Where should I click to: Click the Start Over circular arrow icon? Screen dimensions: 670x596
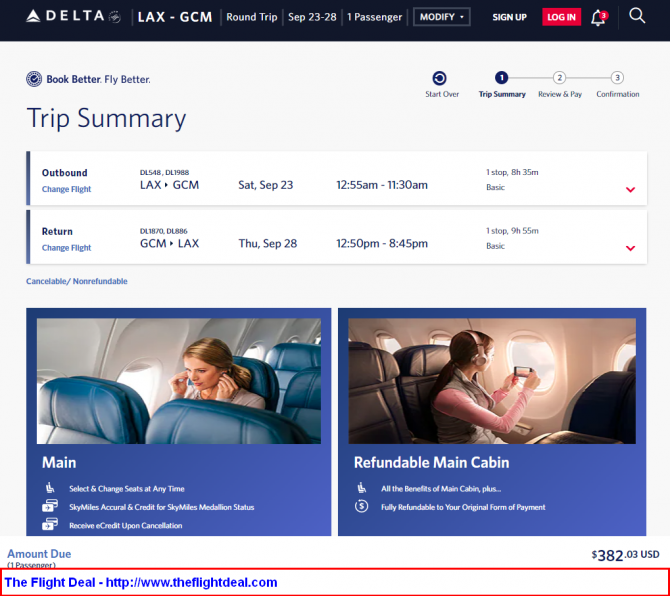pos(439,78)
